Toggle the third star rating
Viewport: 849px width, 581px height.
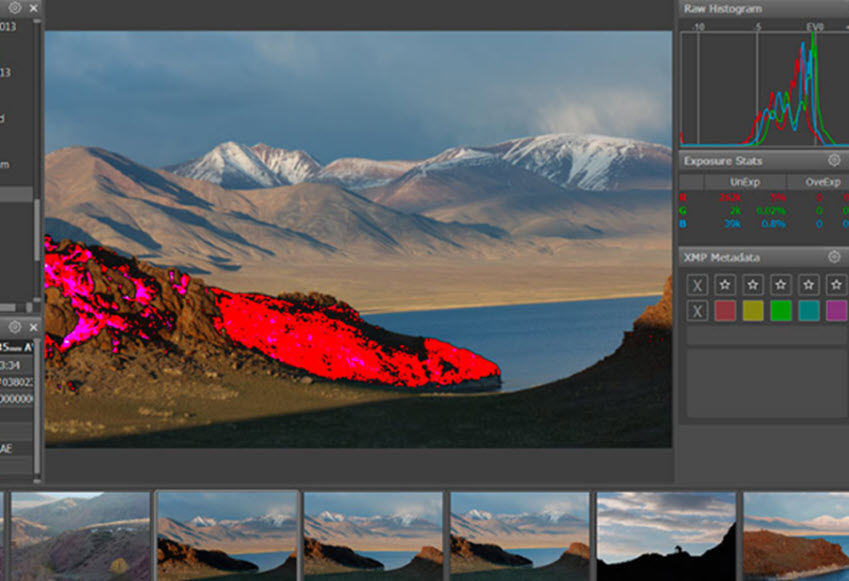[x=781, y=283]
